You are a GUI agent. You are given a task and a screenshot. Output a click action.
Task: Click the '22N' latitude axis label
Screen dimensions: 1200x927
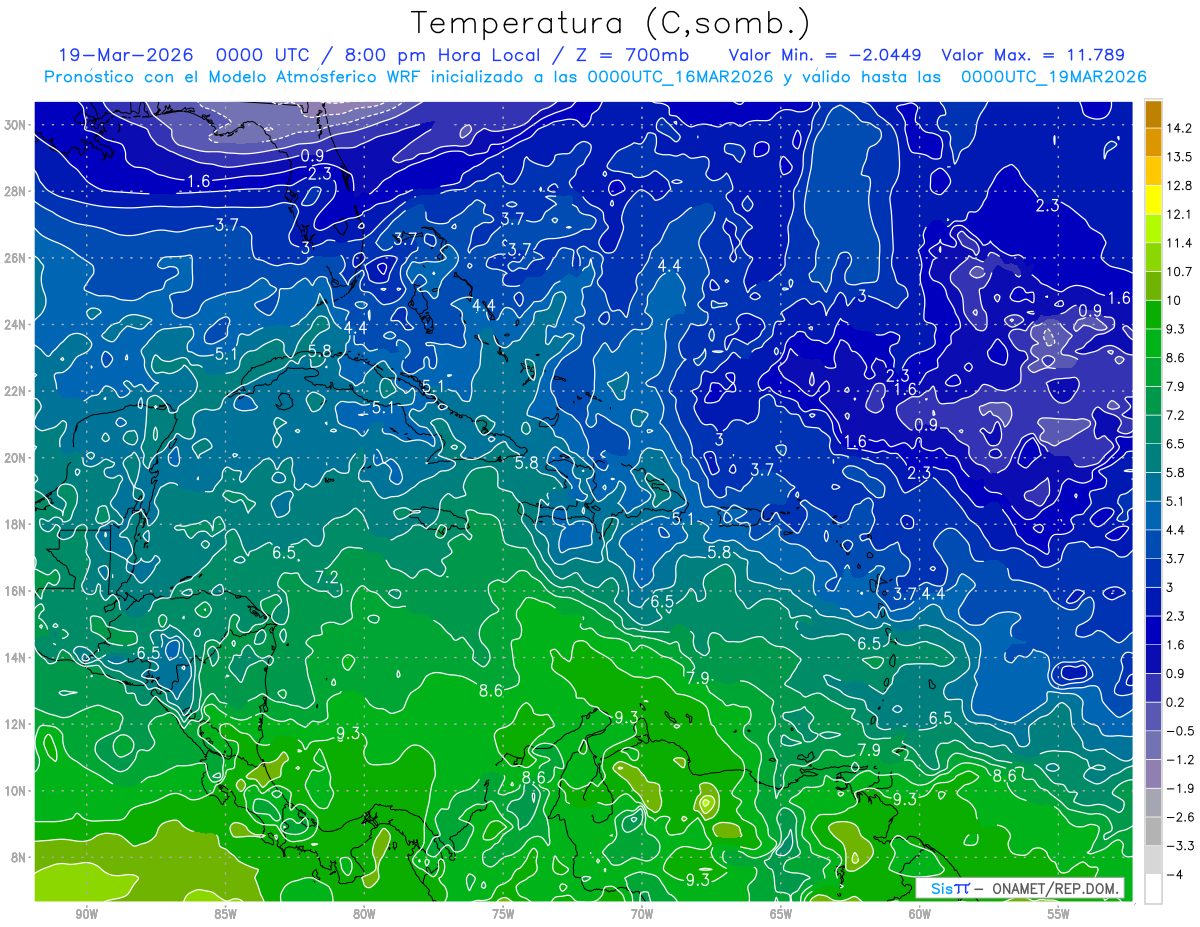coord(15,391)
